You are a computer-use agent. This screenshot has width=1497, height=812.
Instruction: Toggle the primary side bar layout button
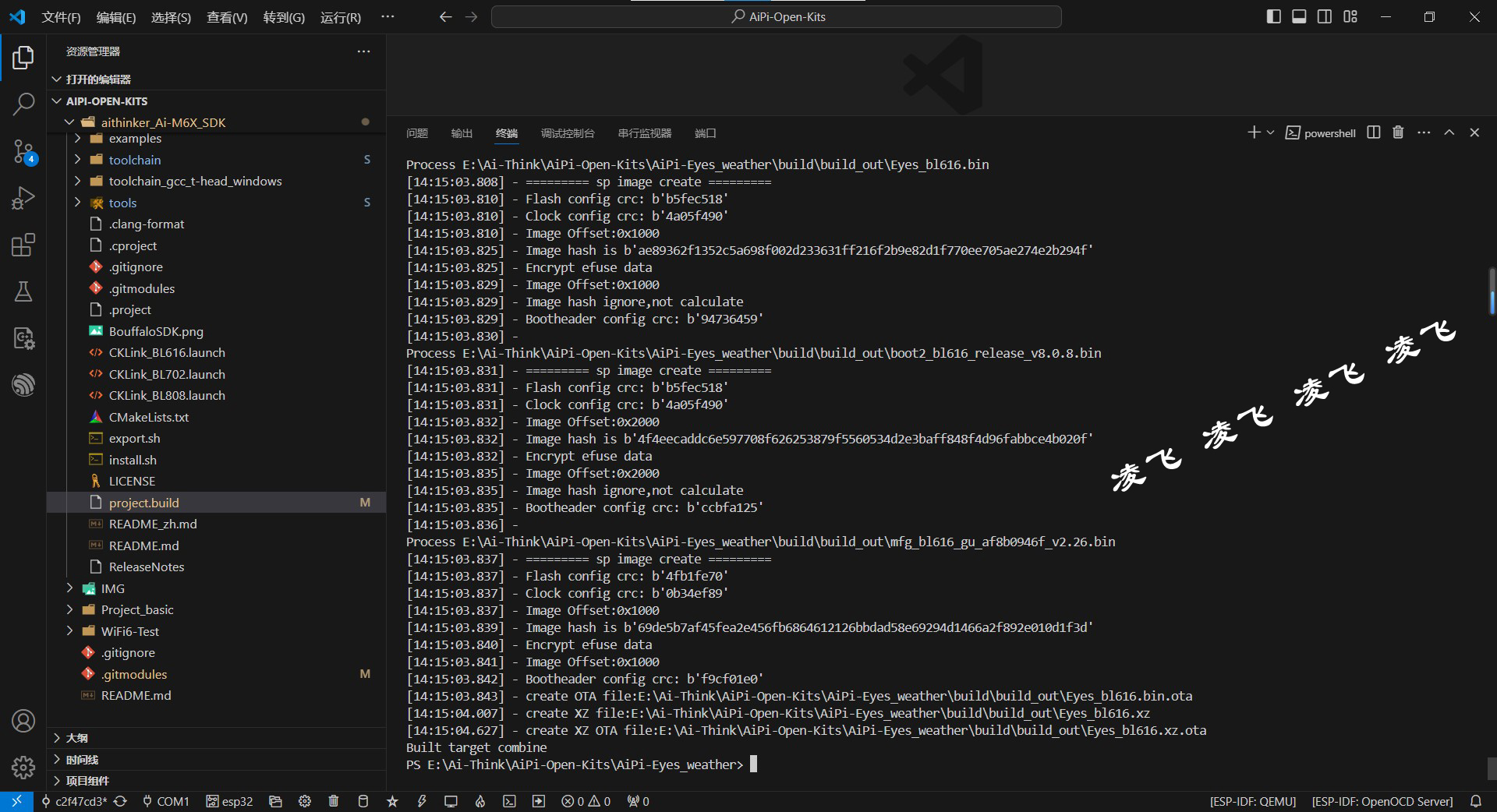1274,17
